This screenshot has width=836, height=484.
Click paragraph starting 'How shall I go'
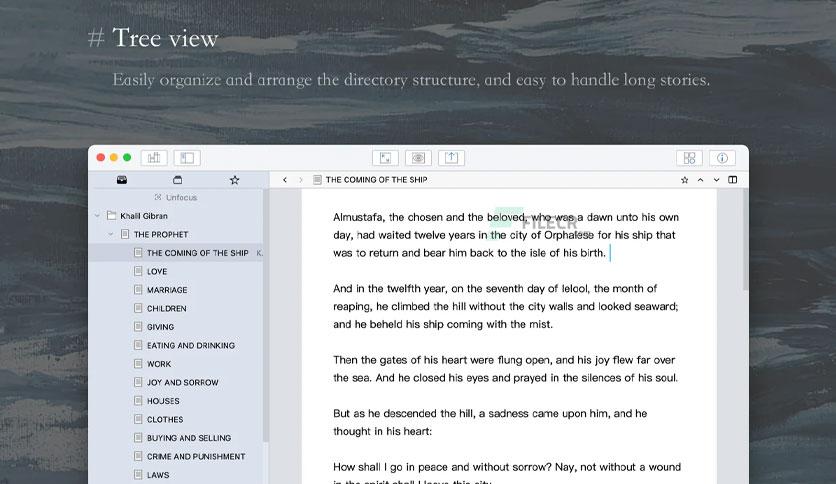tap(507, 472)
